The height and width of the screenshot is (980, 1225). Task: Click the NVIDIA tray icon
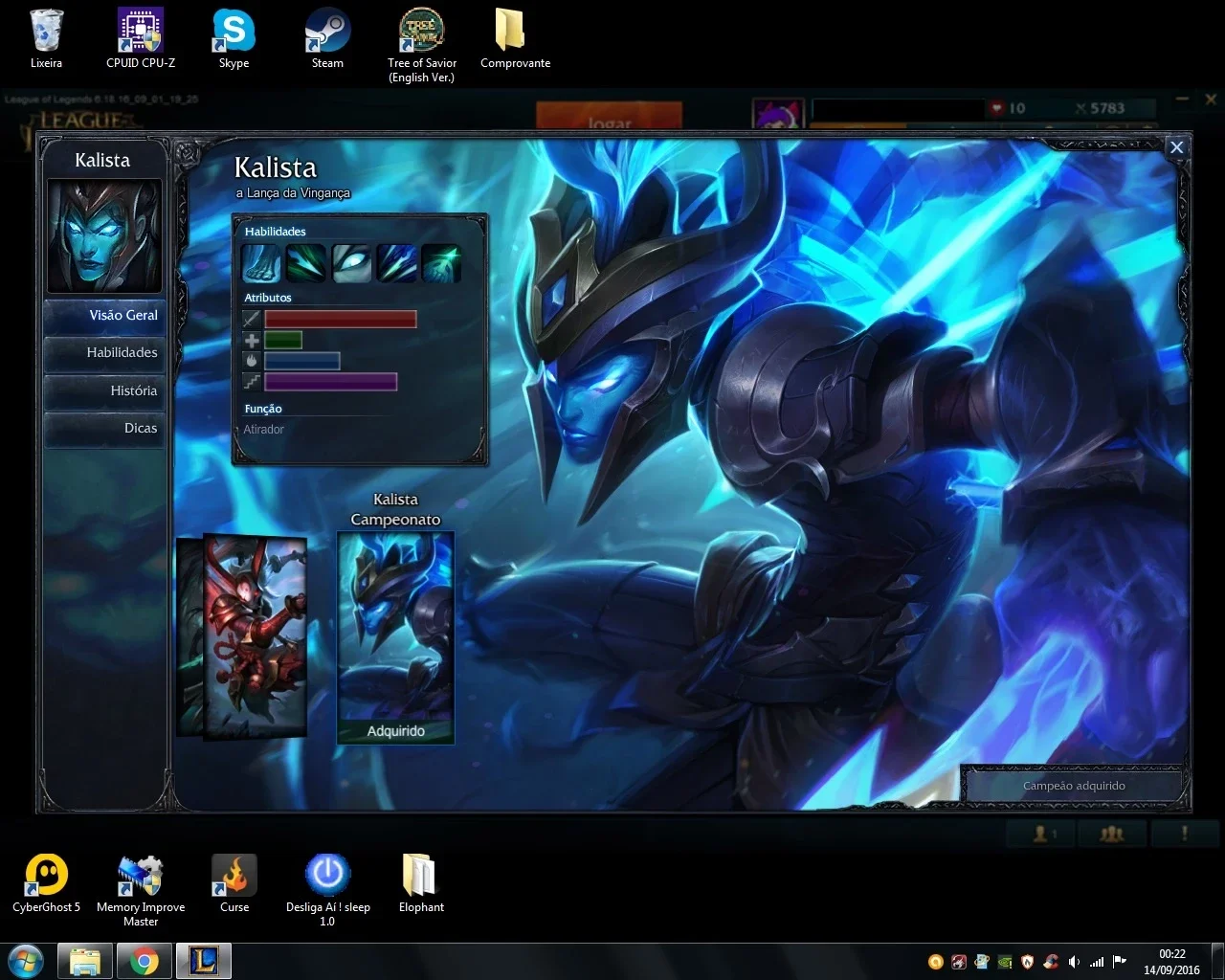[1005, 962]
